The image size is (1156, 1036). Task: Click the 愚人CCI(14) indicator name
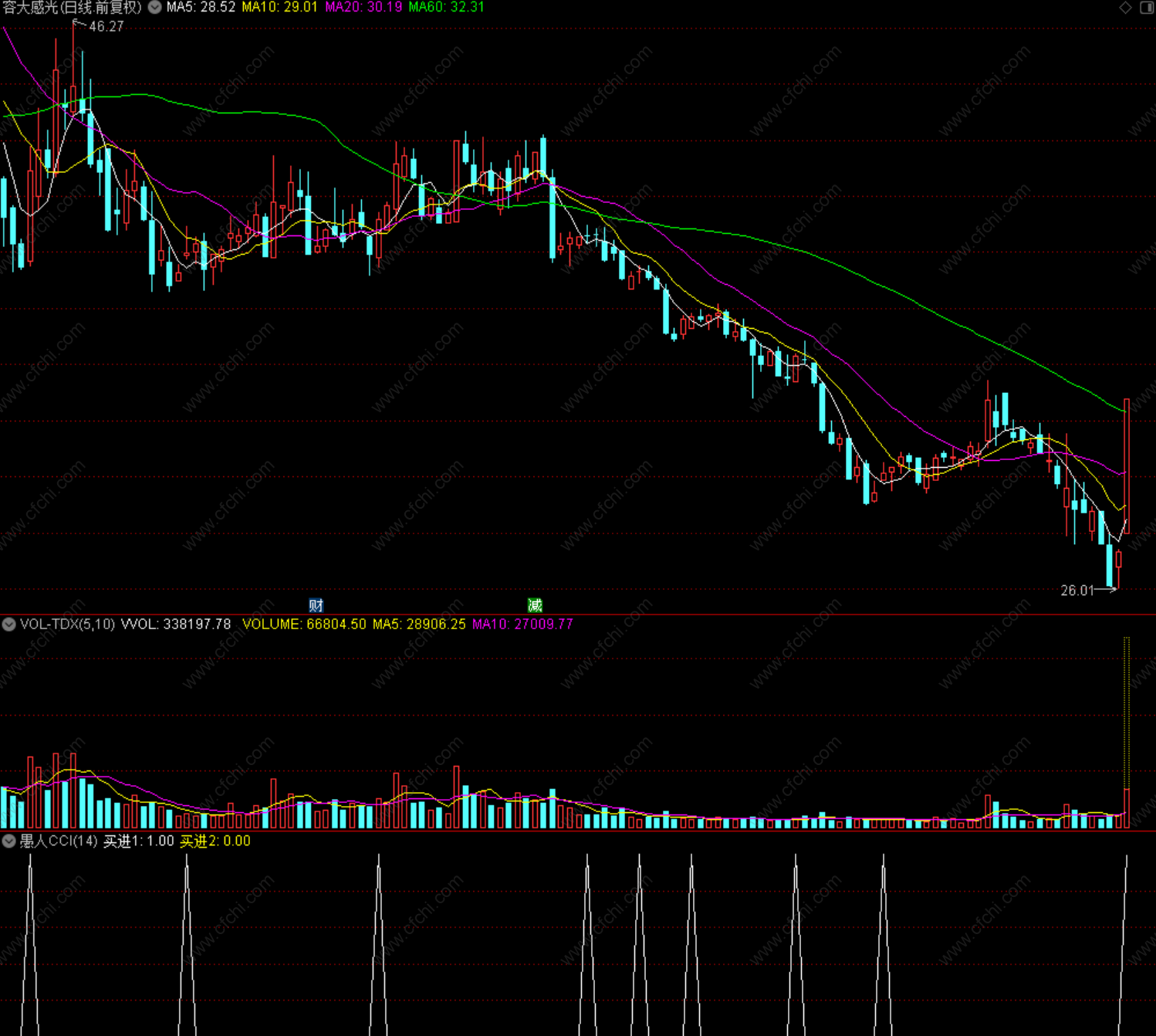coord(59,841)
